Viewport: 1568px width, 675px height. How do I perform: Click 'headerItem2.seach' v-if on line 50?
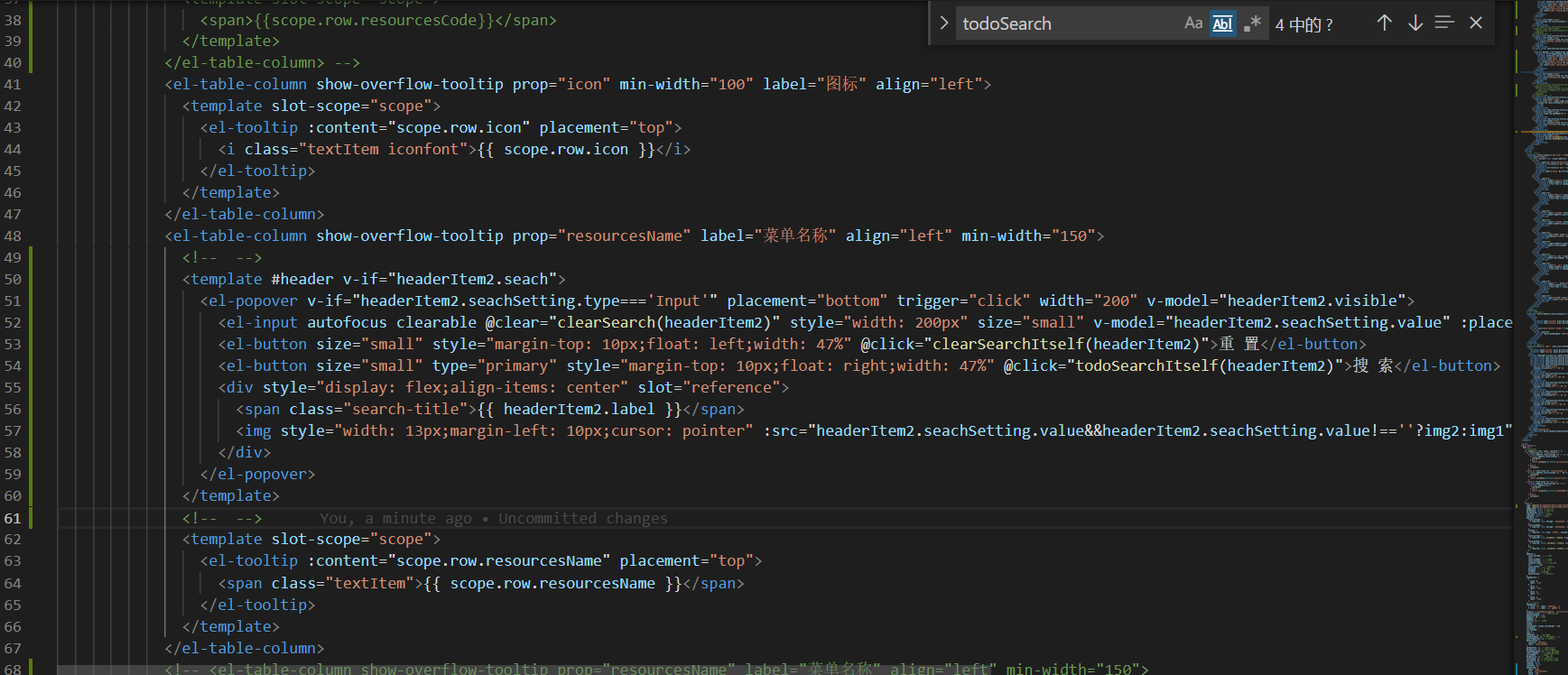(x=472, y=279)
